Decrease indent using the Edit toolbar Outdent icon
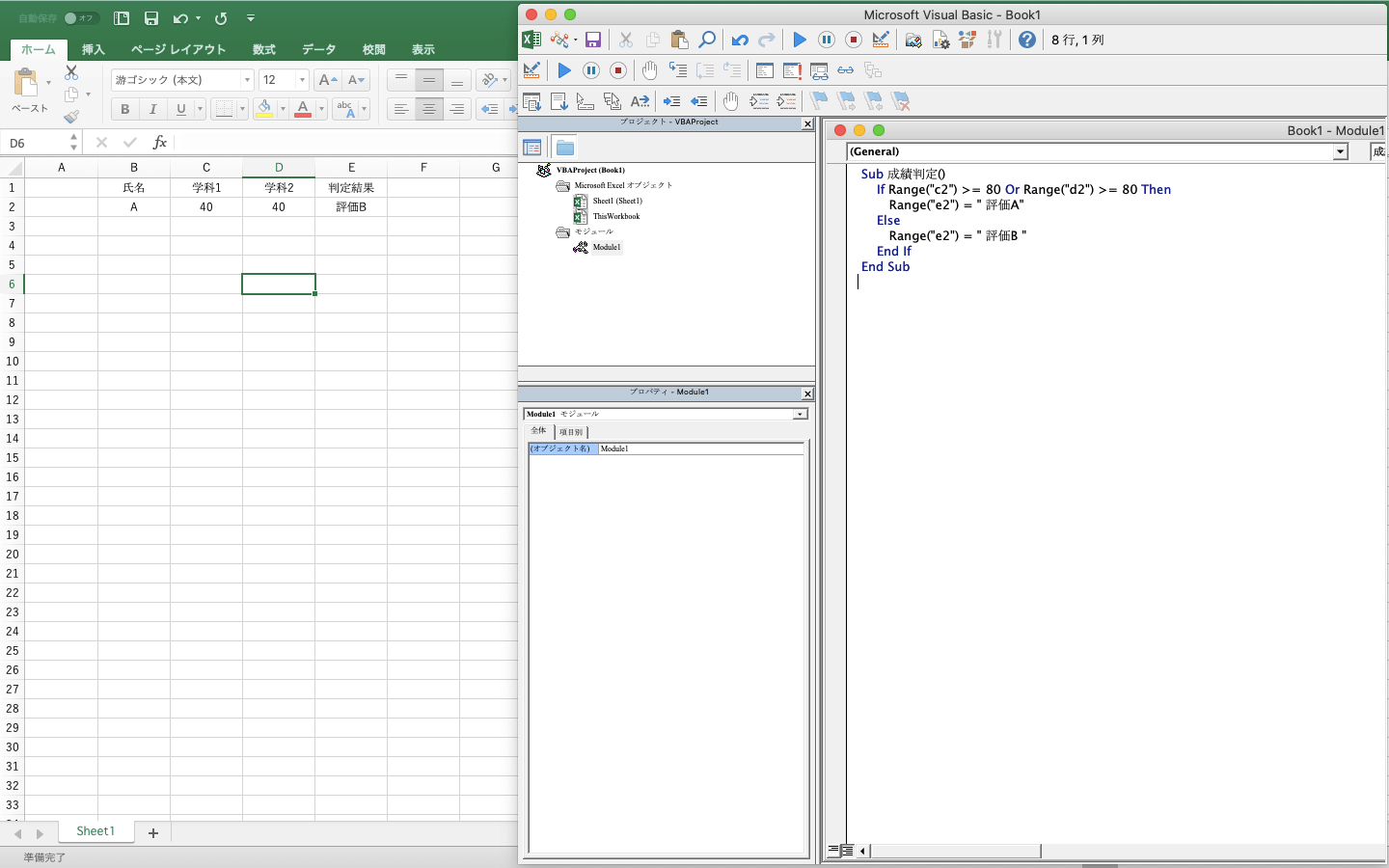The image size is (1389, 868). click(x=699, y=101)
